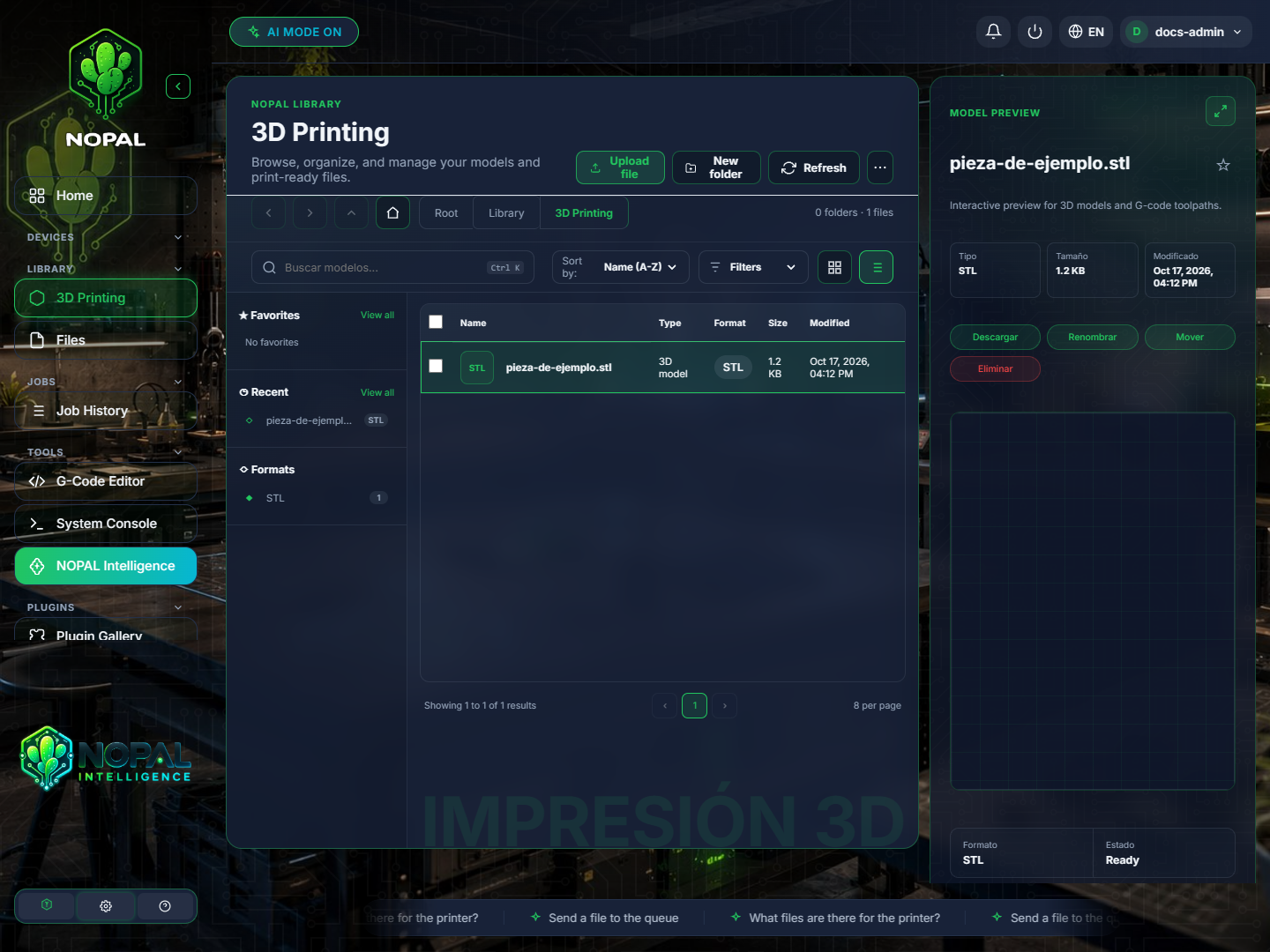Expand model preview to fullscreen
Viewport: 1270px width, 952px height.
coord(1221,111)
